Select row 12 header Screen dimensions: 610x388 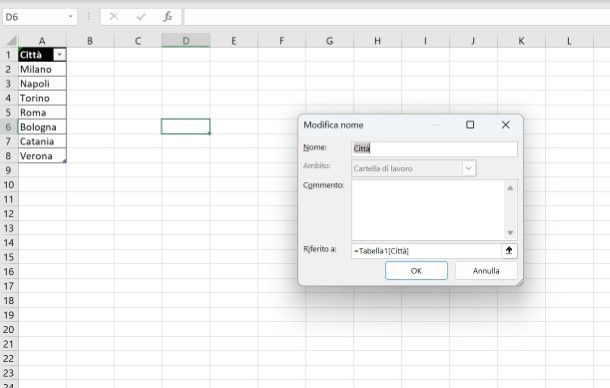[x=8, y=214]
